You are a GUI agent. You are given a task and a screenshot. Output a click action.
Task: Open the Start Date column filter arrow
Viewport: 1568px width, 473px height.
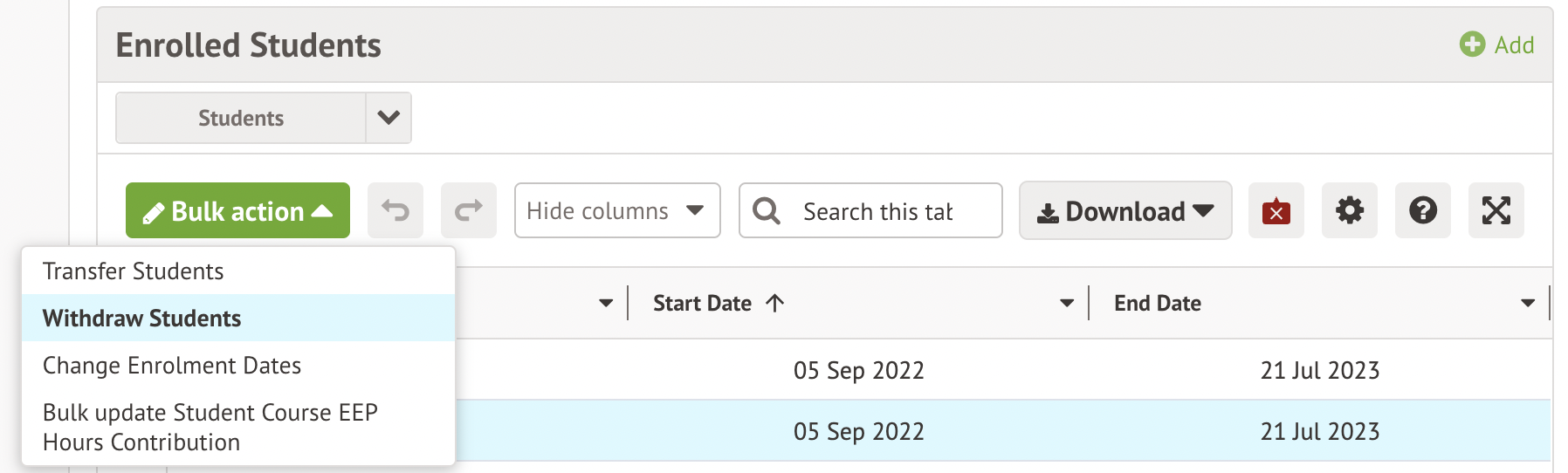tap(1066, 304)
